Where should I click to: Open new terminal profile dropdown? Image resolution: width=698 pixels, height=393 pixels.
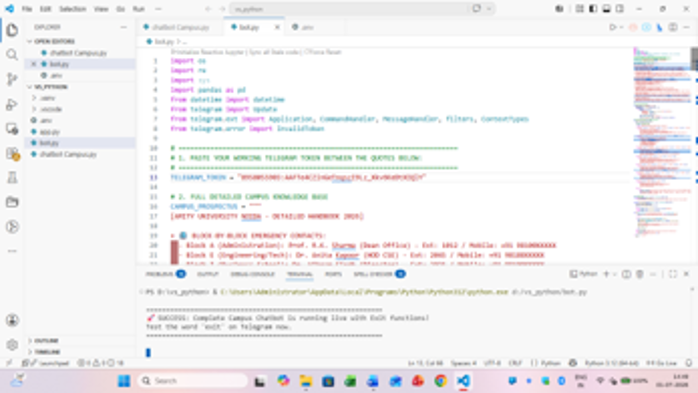pyautogui.click(x=615, y=274)
